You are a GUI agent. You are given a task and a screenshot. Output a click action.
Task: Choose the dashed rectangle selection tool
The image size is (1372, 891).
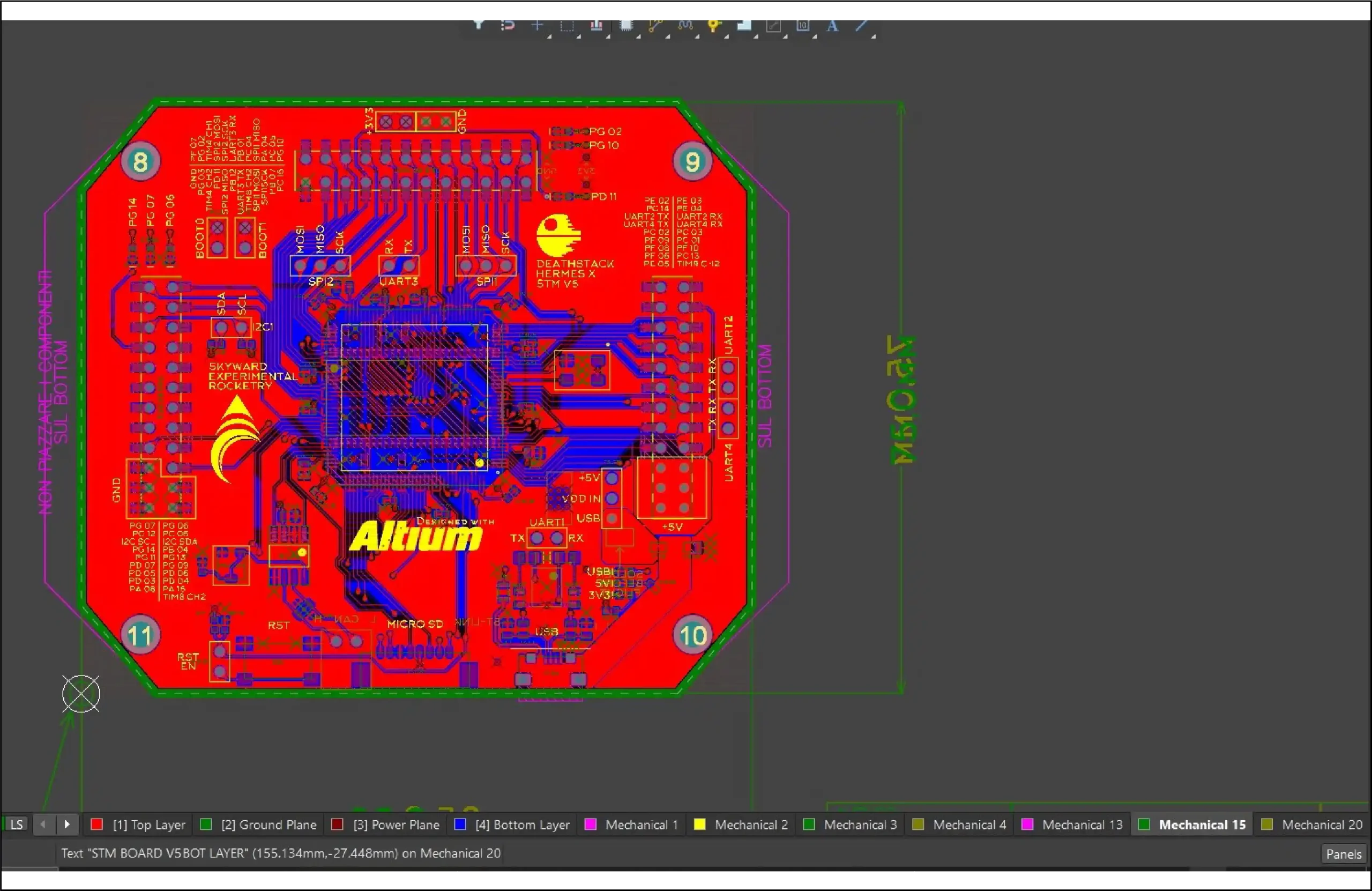[566, 25]
